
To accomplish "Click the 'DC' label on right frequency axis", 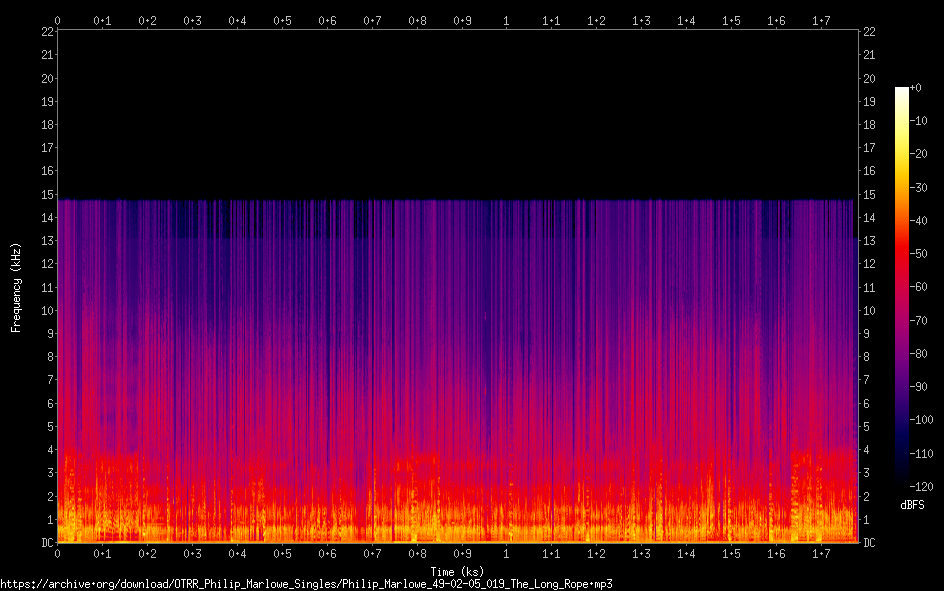I will (869, 543).
